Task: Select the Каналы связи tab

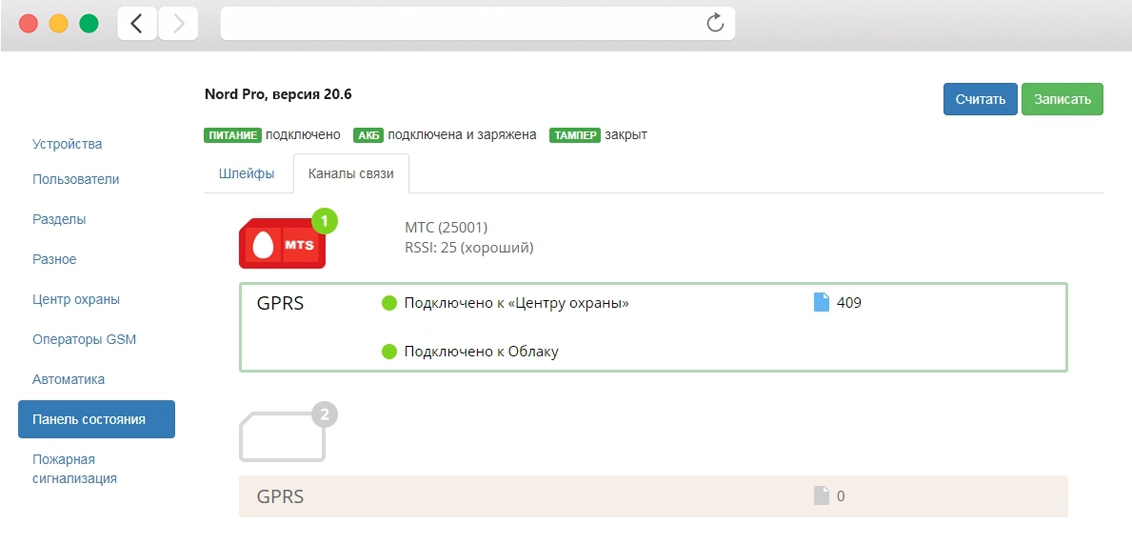Action: 351,173
